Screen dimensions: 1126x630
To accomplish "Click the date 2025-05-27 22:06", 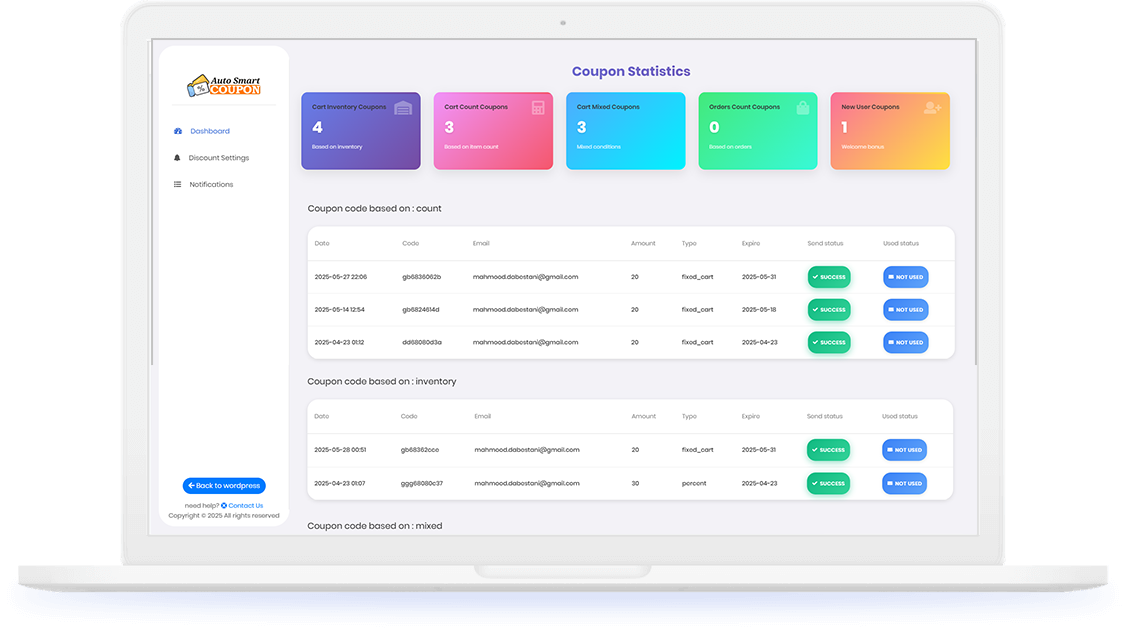I will tap(340, 277).
